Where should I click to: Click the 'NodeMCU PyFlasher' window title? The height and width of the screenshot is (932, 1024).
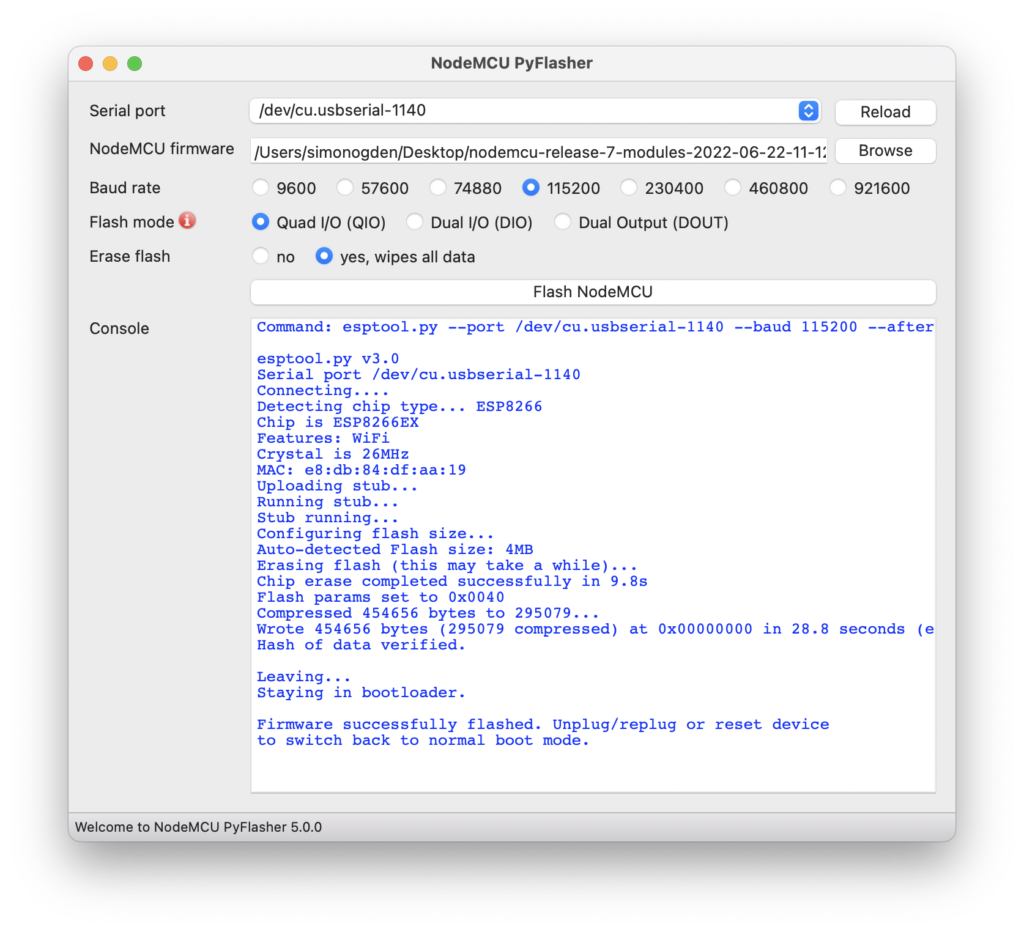pyautogui.click(x=512, y=63)
